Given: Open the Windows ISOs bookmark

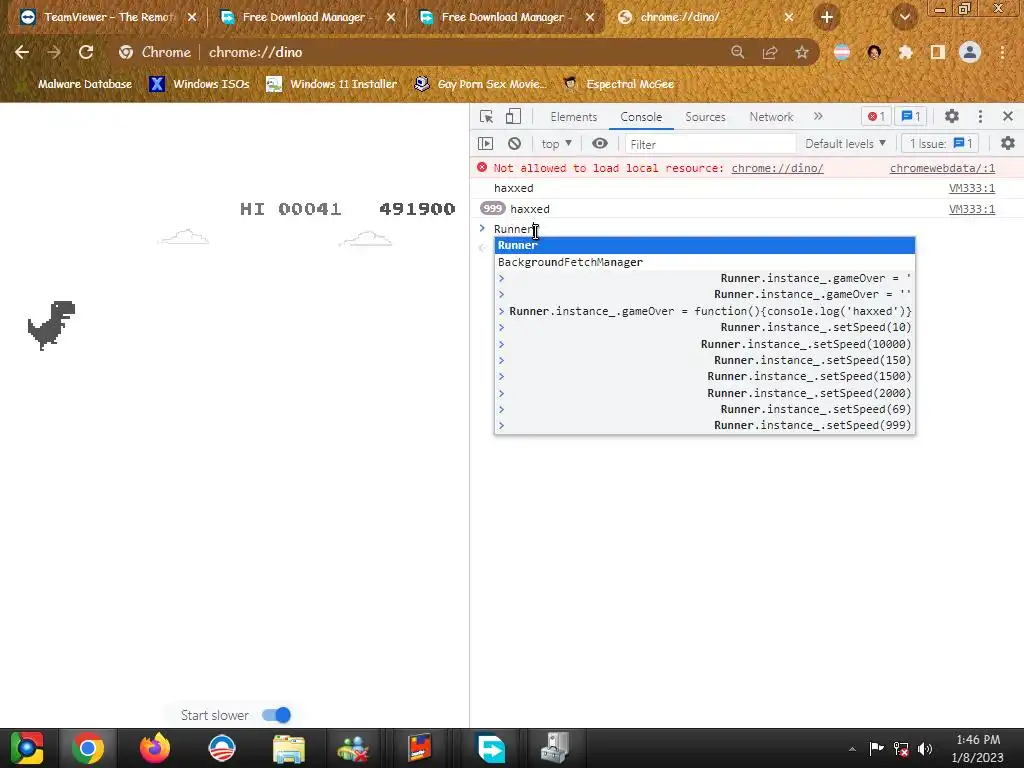Looking at the screenshot, I should [x=200, y=84].
